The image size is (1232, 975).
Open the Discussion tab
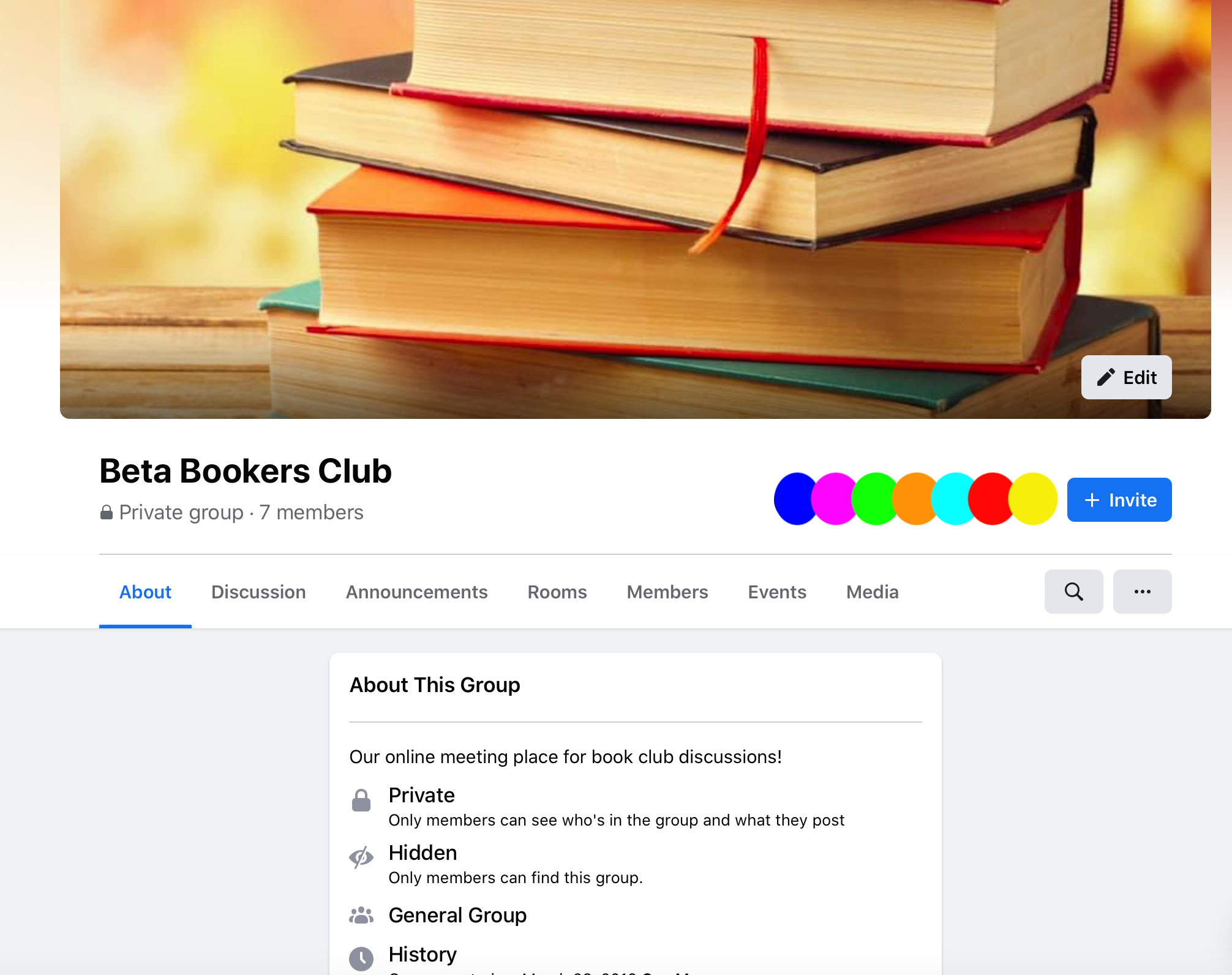[258, 592]
